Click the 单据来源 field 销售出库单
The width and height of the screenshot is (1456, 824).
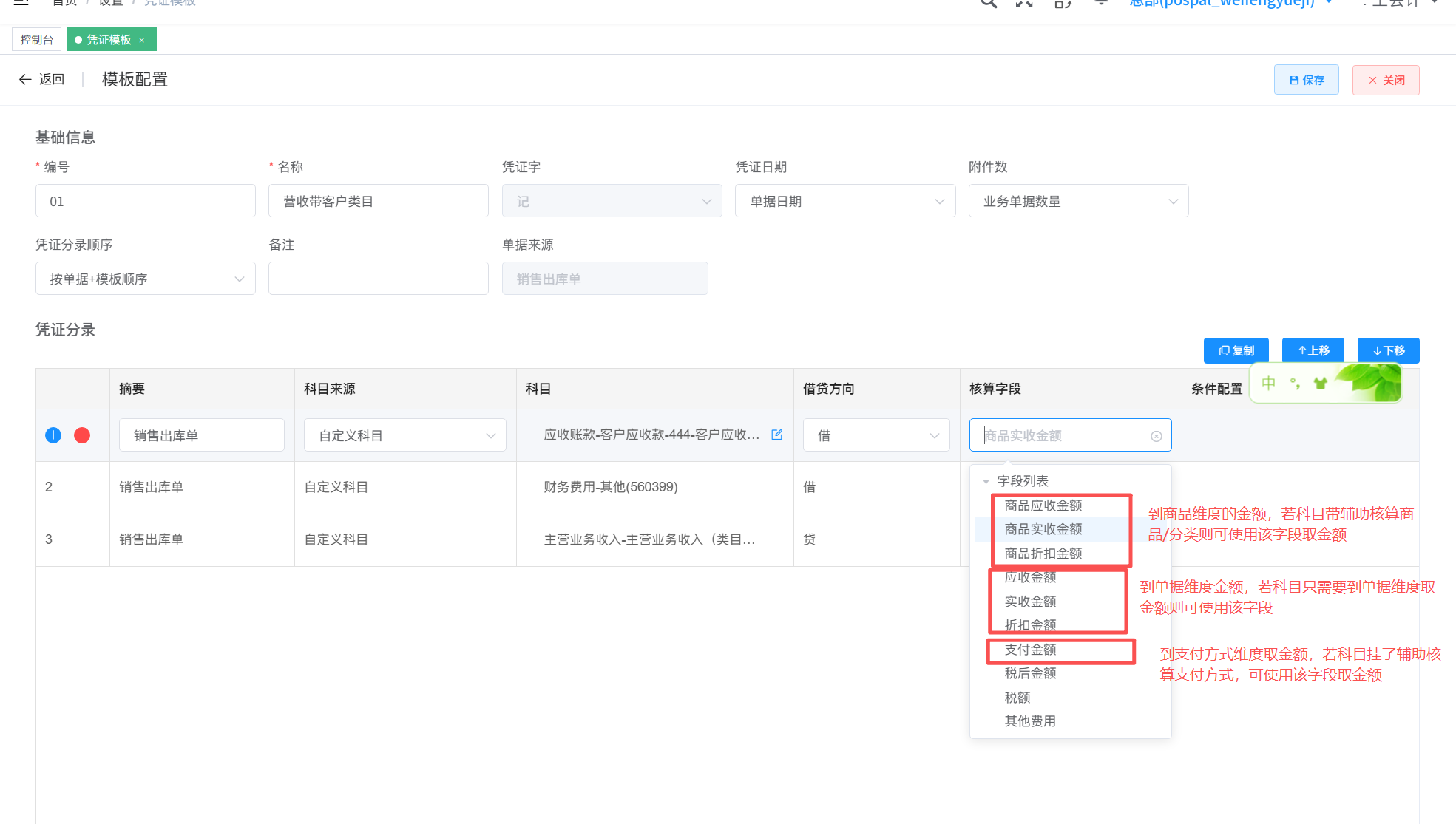[x=605, y=279]
